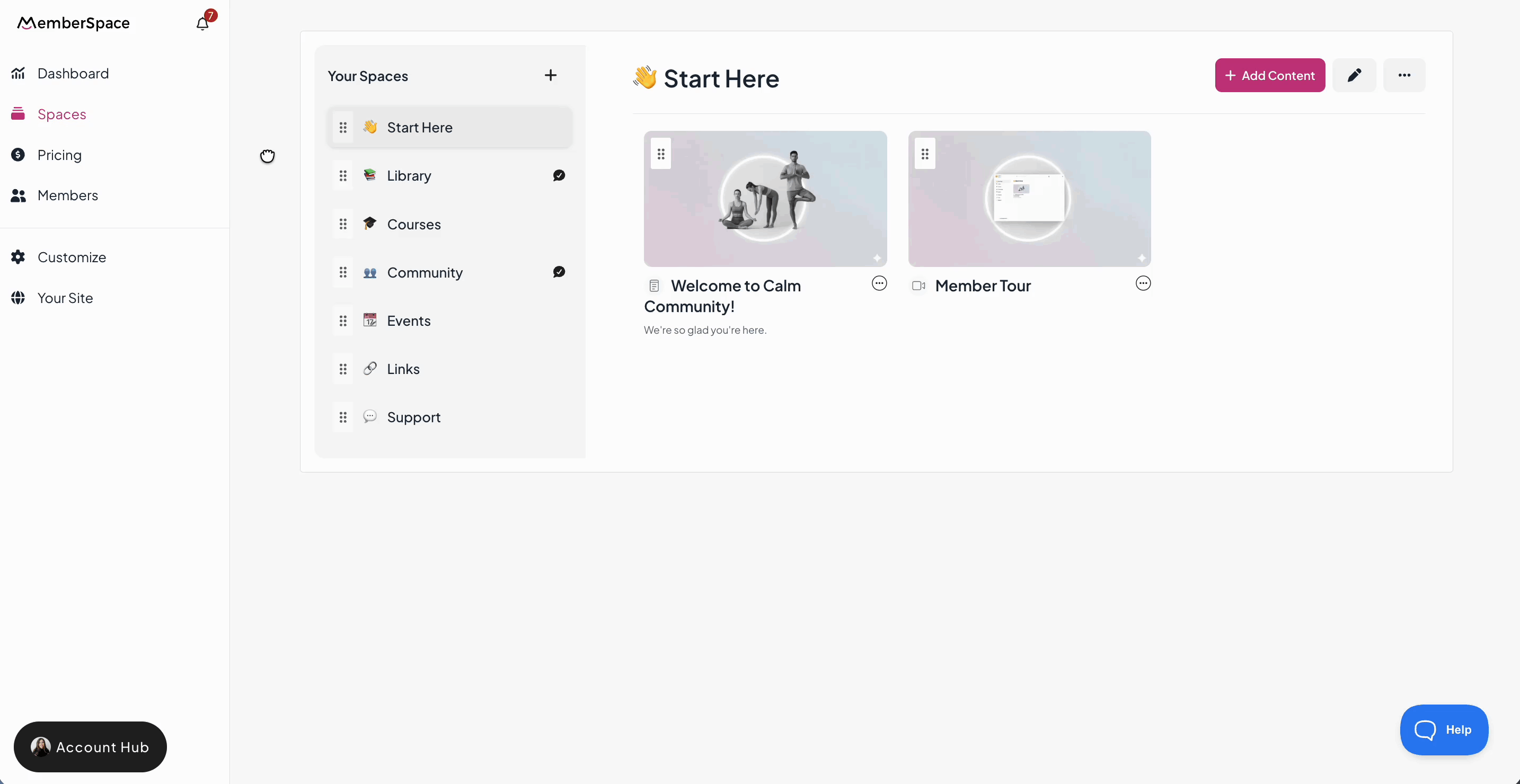The height and width of the screenshot is (784, 1520).
Task: Select the Courses space
Action: (413, 224)
